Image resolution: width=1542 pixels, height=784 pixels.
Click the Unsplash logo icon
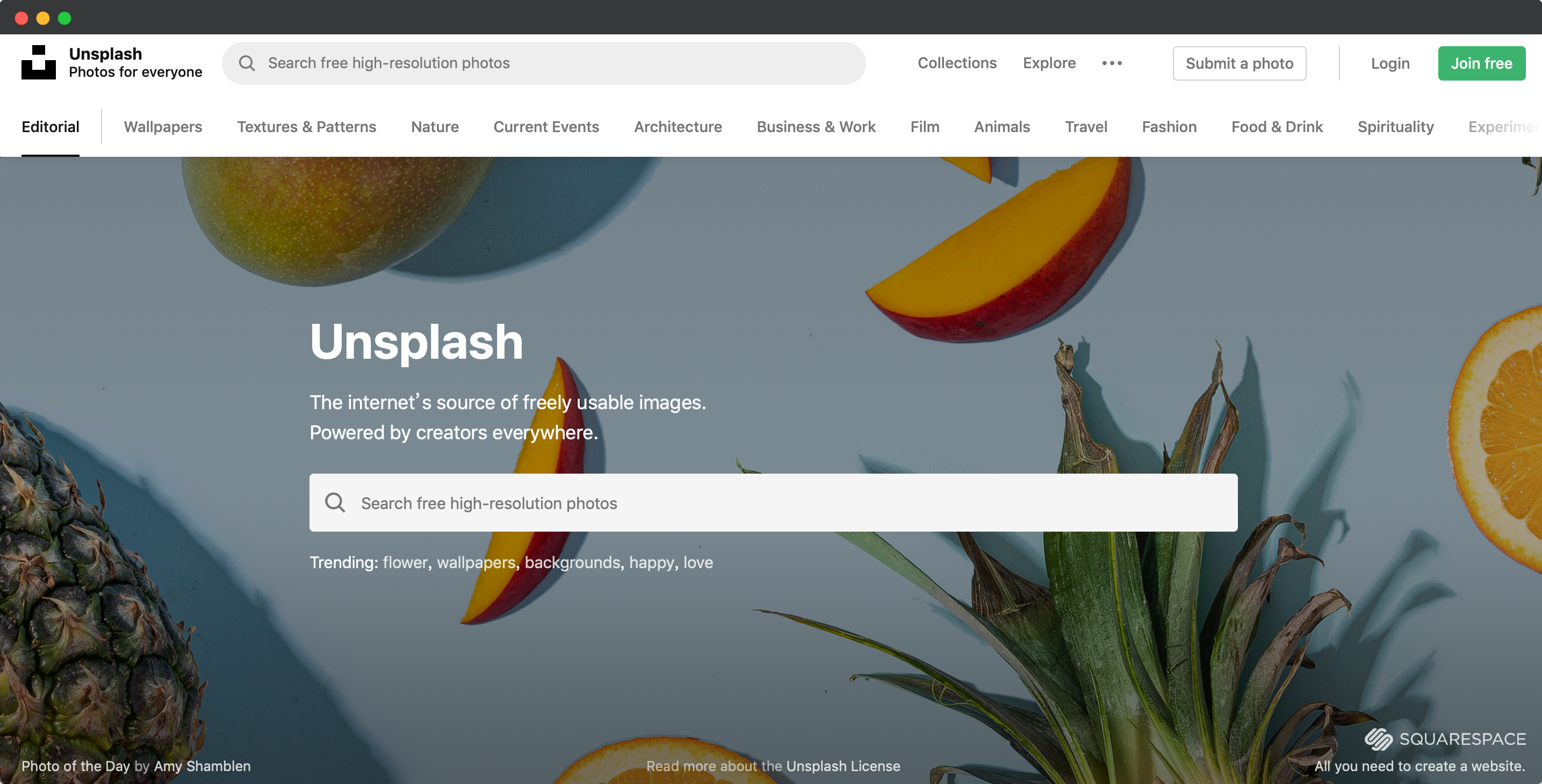tap(38, 62)
